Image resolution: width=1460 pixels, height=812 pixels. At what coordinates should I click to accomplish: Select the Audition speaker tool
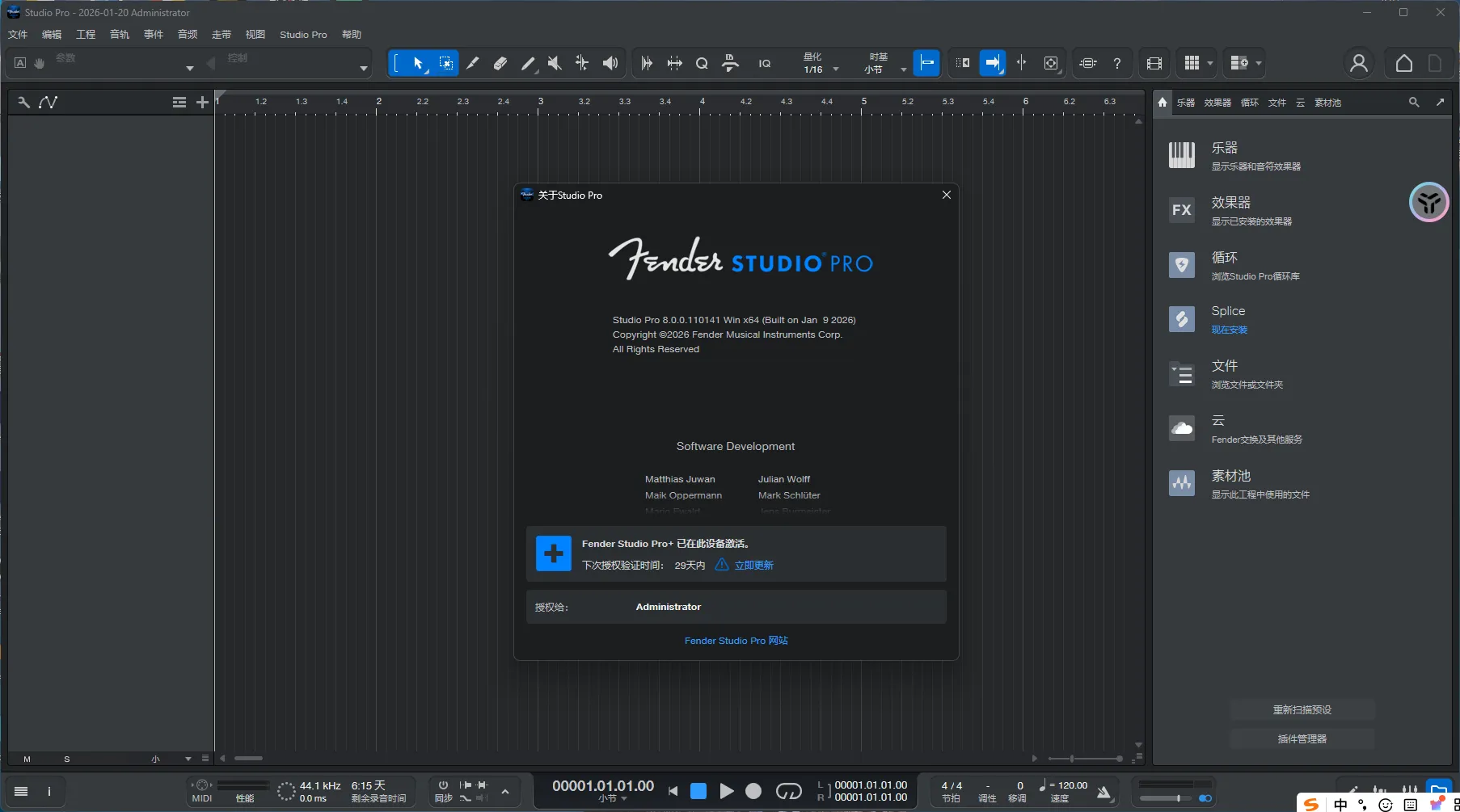click(x=610, y=63)
